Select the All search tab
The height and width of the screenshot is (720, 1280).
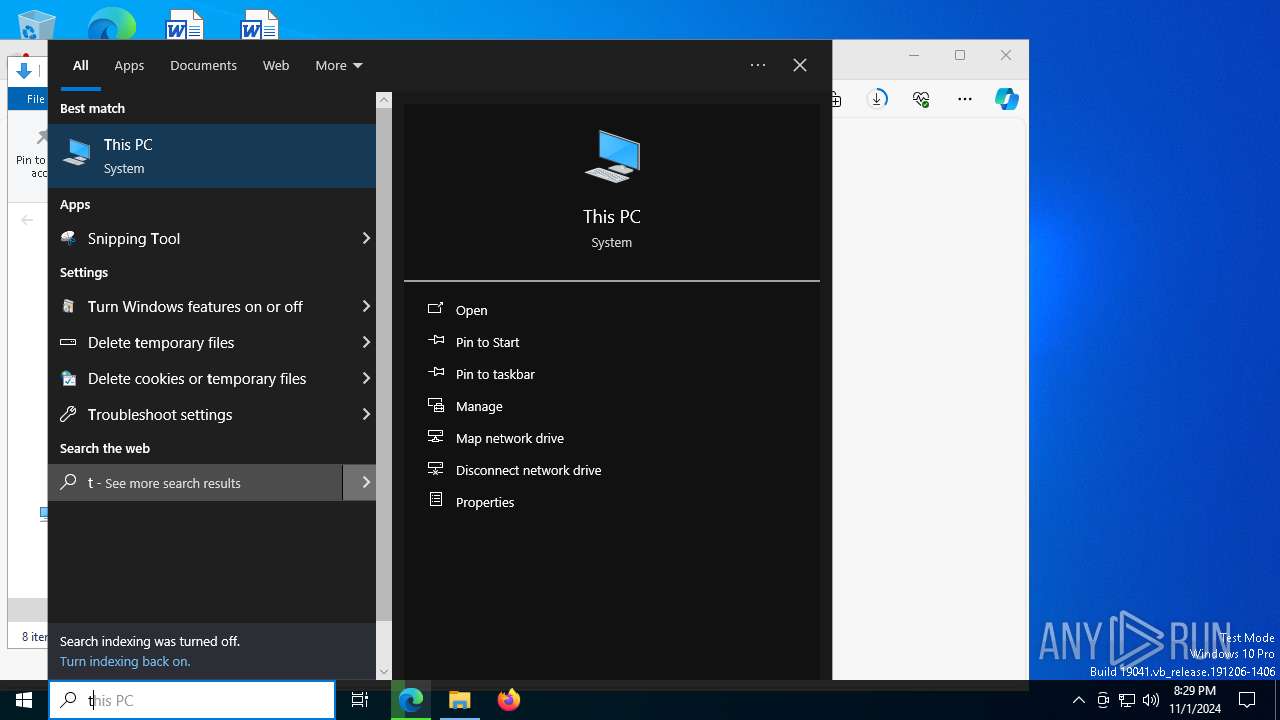(x=81, y=65)
